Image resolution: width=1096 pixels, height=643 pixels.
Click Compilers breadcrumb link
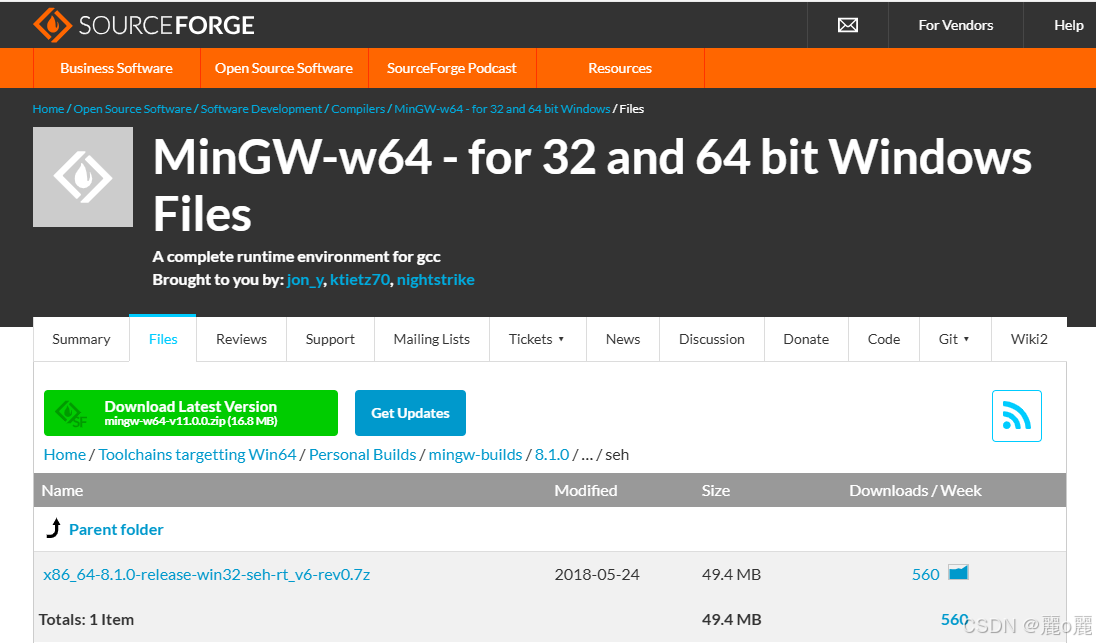tap(358, 109)
